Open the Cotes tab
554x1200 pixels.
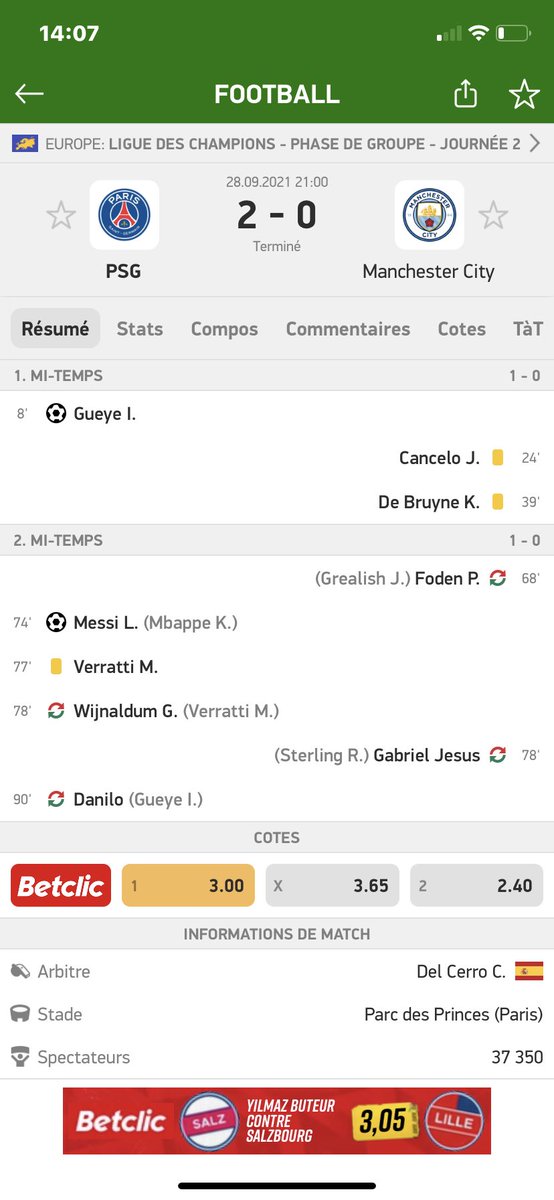(462, 329)
